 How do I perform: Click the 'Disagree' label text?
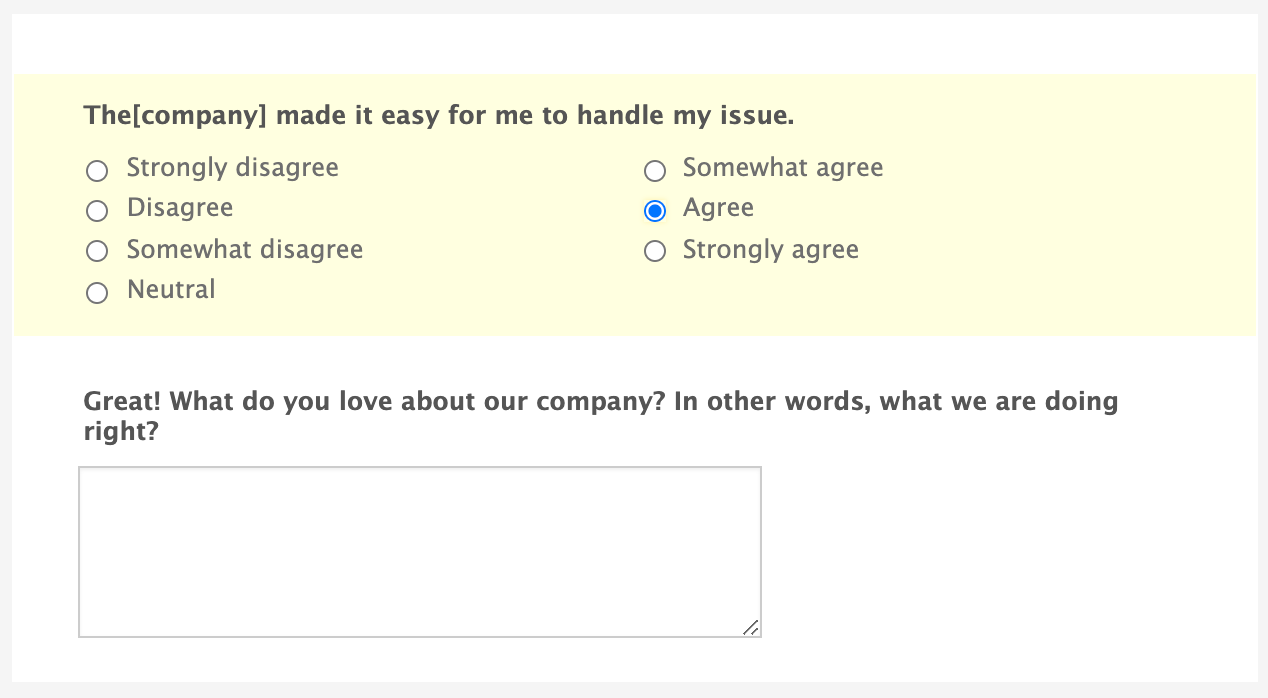click(x=180, y=208)
